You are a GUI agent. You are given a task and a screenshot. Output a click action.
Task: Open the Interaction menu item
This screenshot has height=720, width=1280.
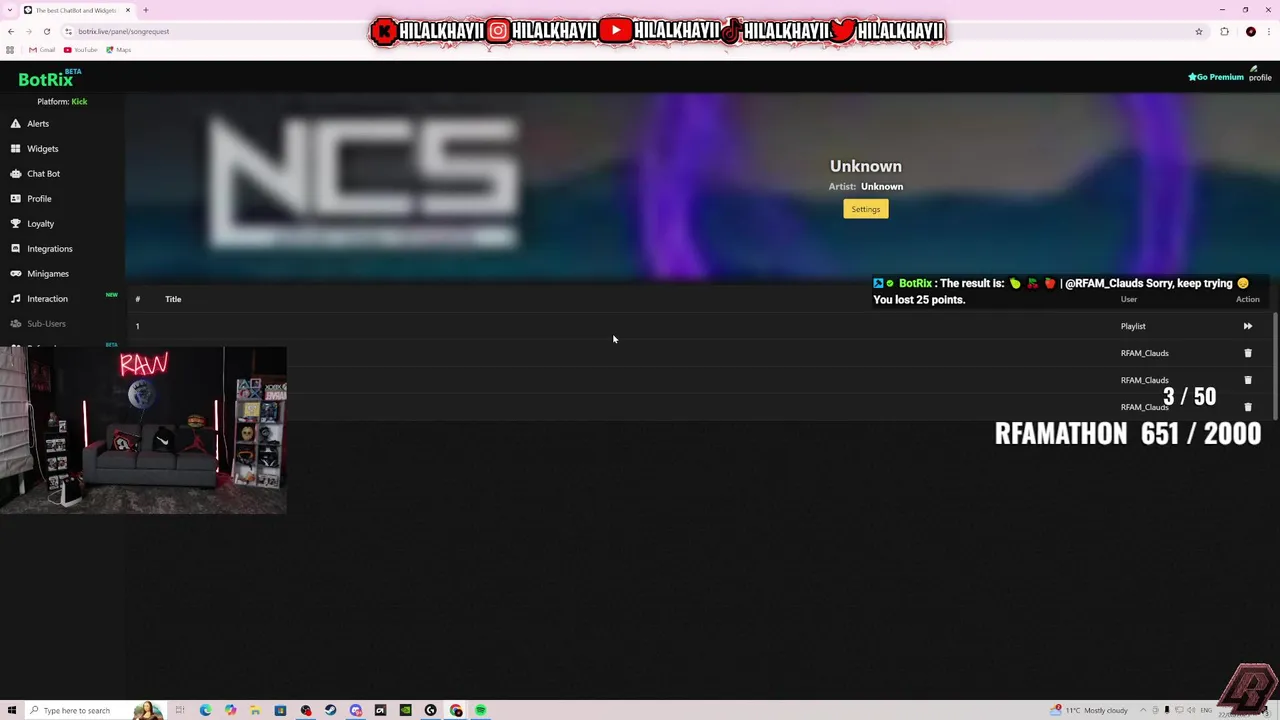[48, 299]
